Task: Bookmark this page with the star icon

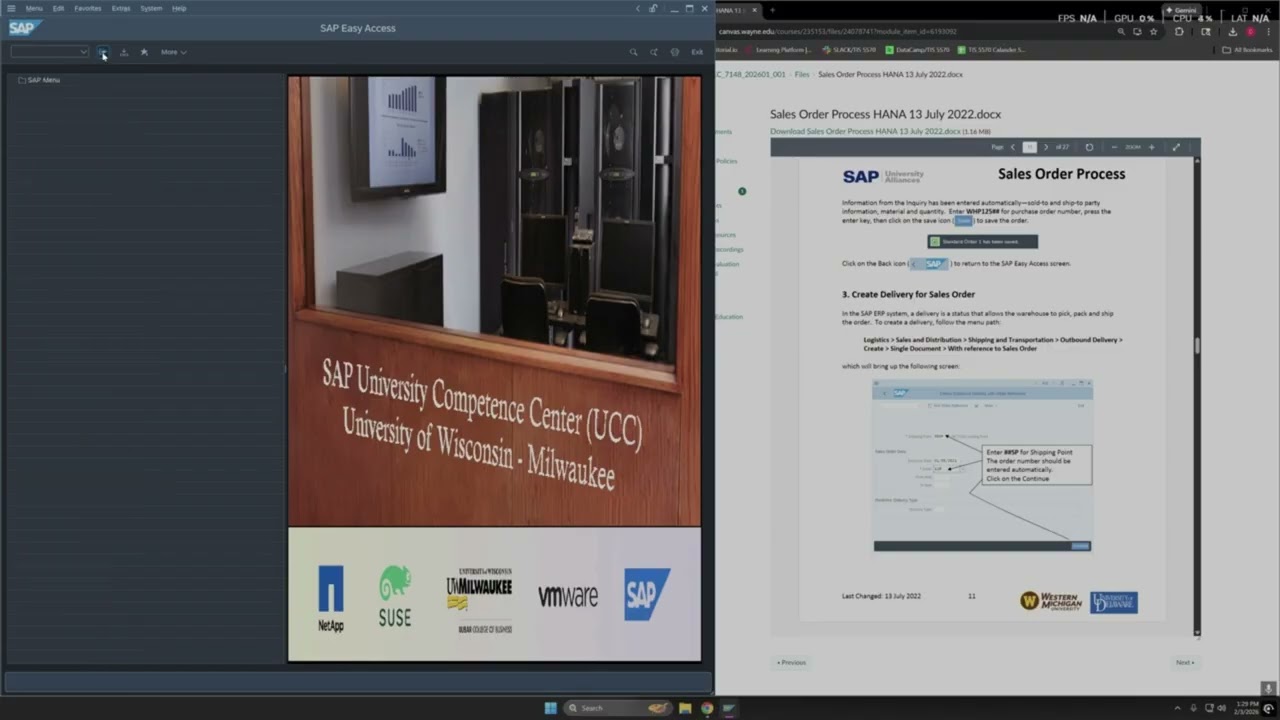Action: tap(1153, 31)
